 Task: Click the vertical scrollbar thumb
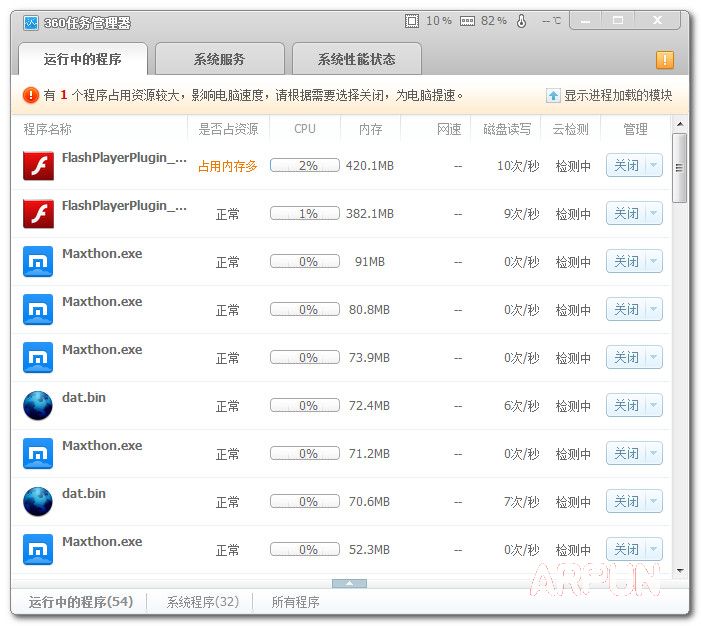(x=679, y=168)
